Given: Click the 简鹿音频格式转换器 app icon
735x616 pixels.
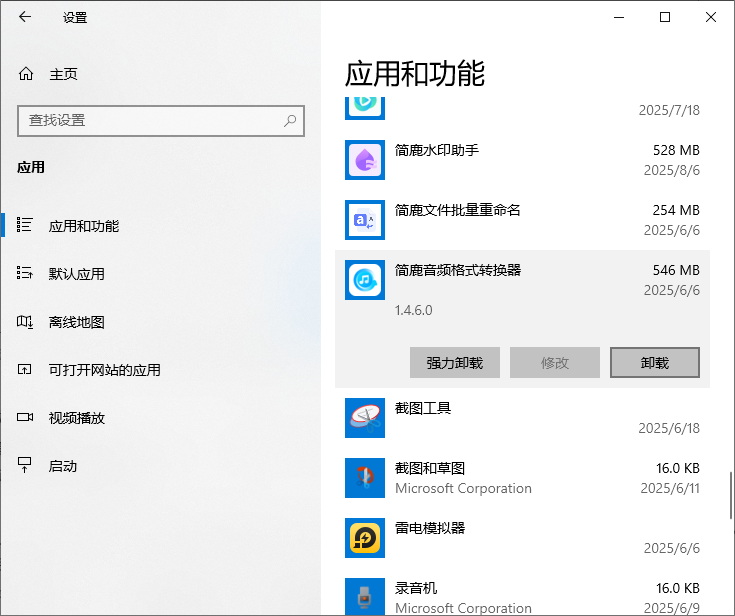Looking at the screenshot, I should click(x=365, y=280).
